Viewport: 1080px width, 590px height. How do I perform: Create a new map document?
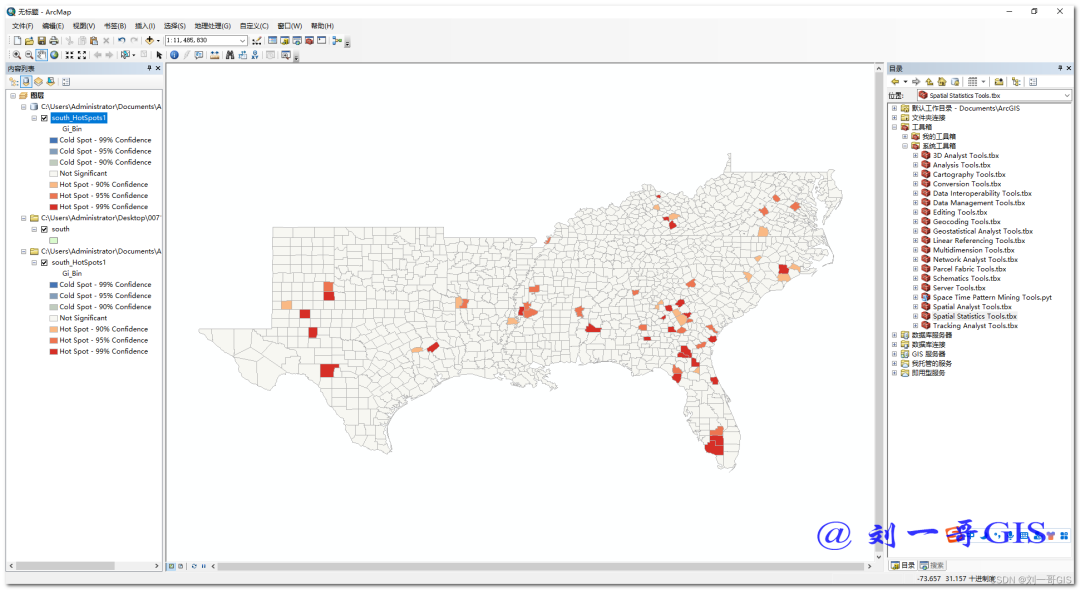[17, 41]
